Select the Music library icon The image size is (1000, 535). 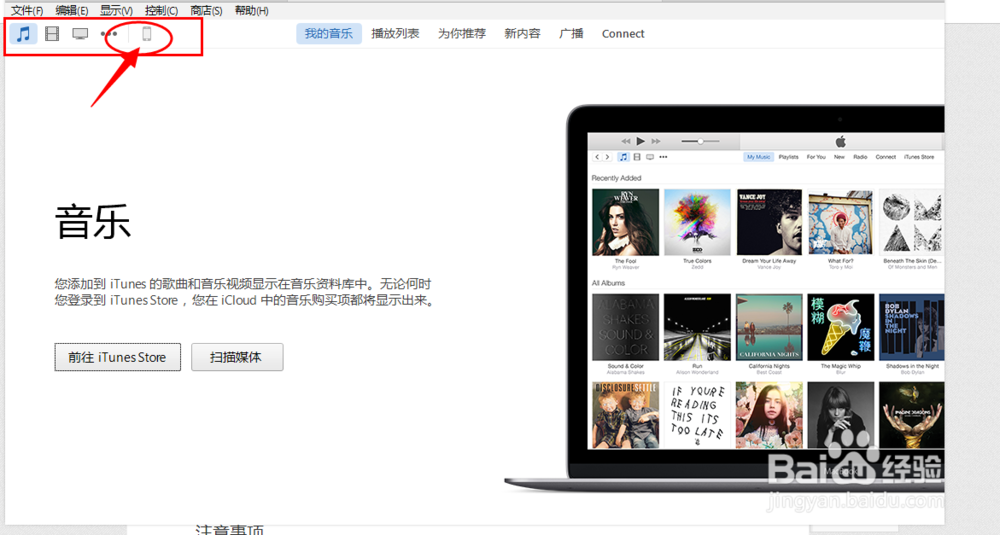pyautogui.click(x=24, y=34)
